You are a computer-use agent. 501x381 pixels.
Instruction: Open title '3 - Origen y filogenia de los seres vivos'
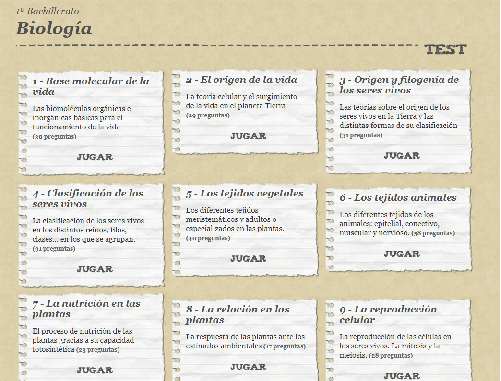[399, 85]
